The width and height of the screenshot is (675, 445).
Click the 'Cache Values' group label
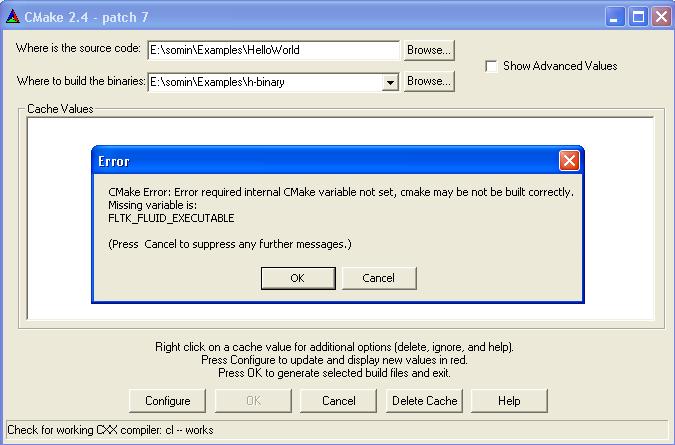(60, 109)
